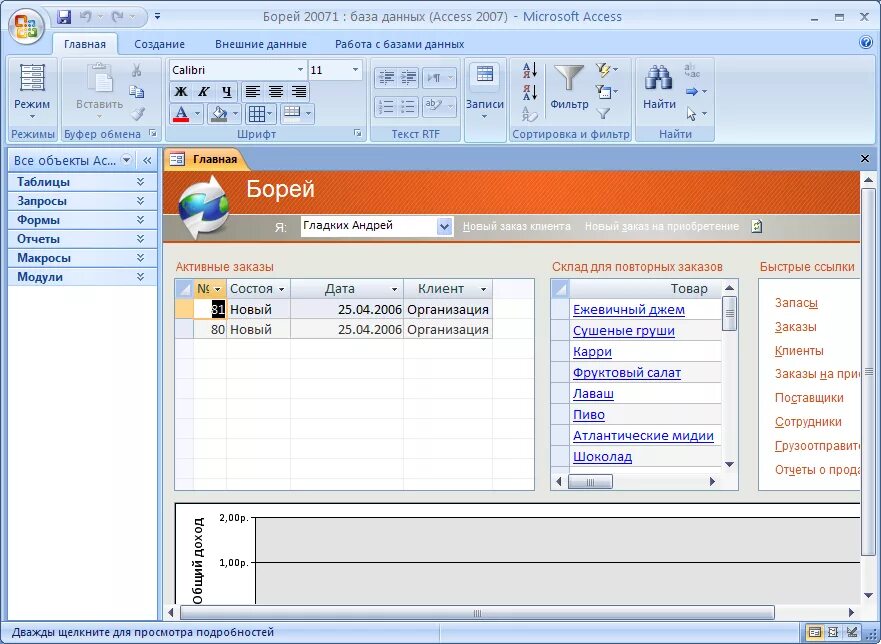Switch to form view in status bar
Screen dimensions: 881x644
click(x=815, y=632)
